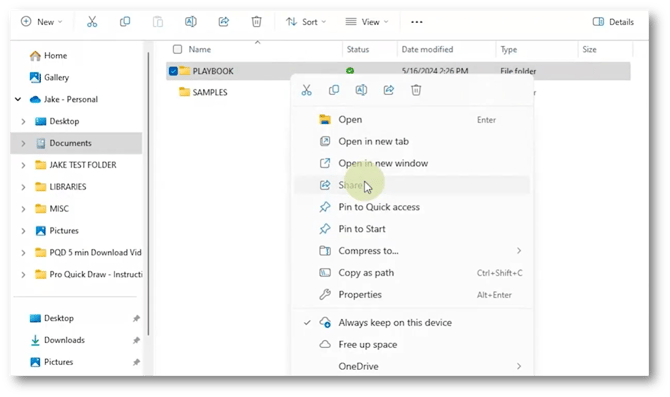The height and width of the screenshot is (397, 670).
Task: Click the Copy icon in the context menu
Action: (x=334, y=90)
